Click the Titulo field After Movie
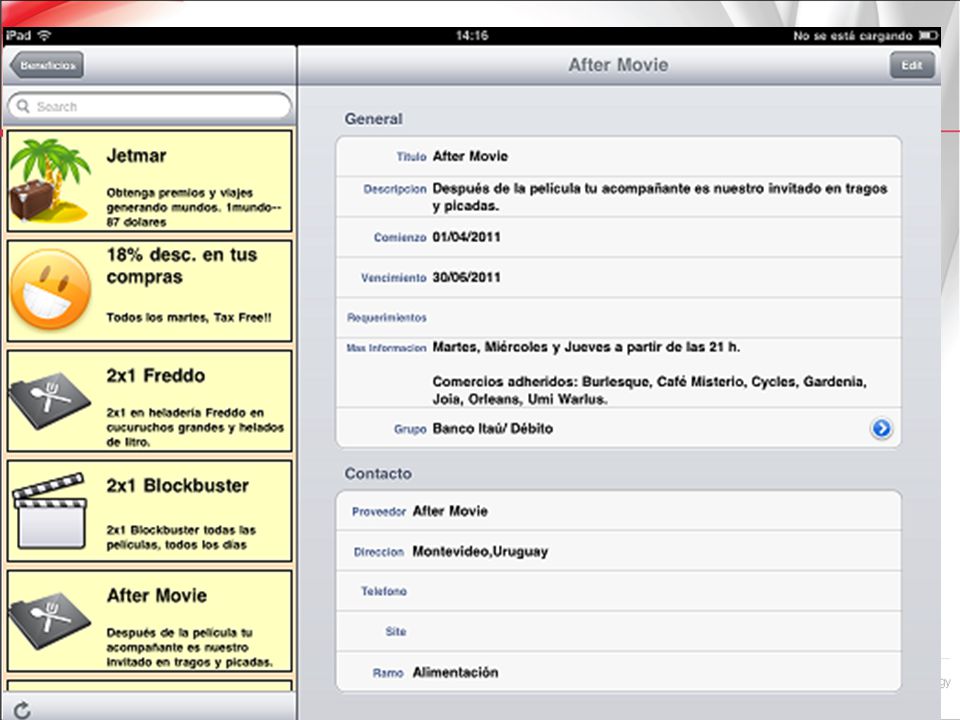Screen dimensions: 960x720 (x=470, y=156)
